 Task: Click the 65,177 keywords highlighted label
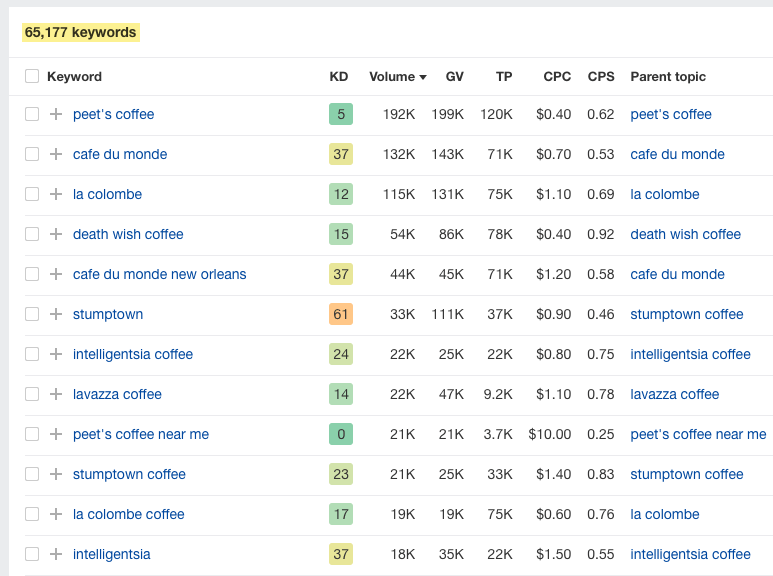pos(80,33)
